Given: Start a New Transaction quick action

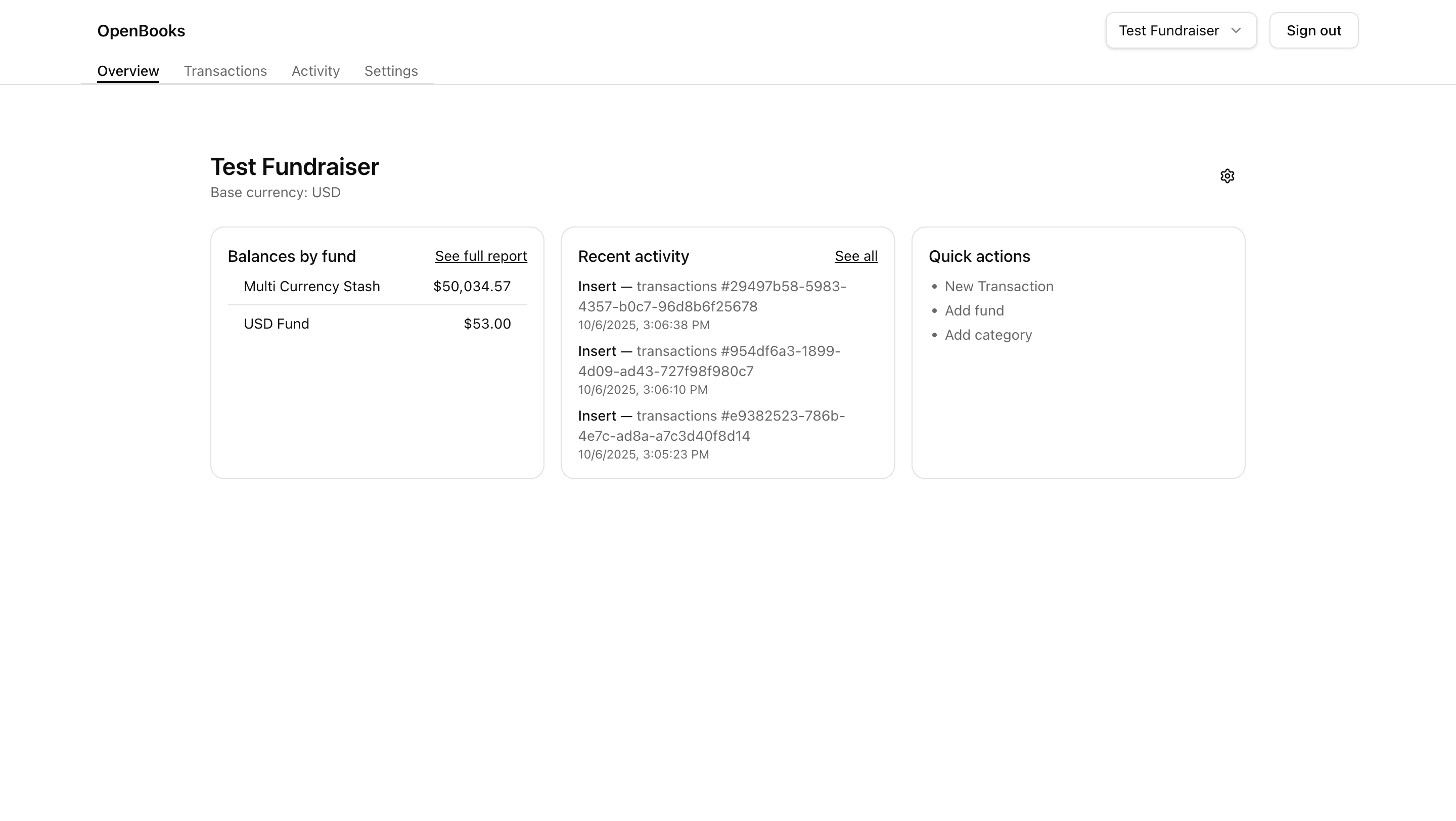Looking at the screenshot, I should tap(999, 287).
